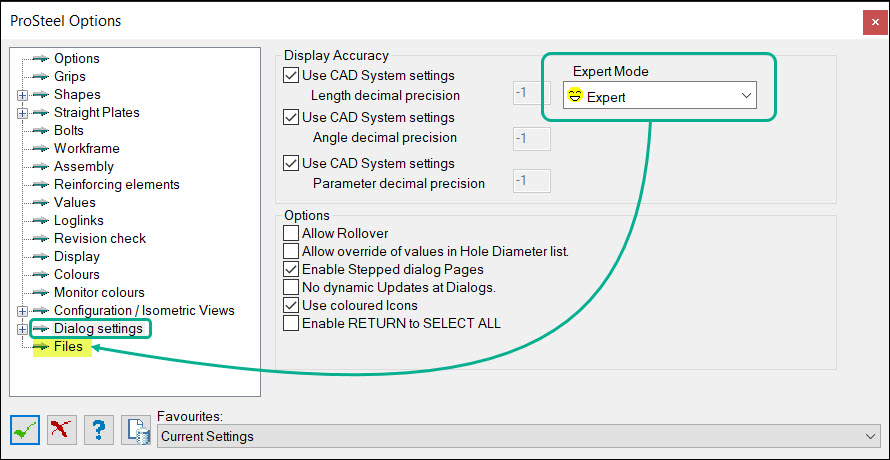Confirm settings with the green checkmark button
Viewport: 890px width, 460px height.
point(25,431)
